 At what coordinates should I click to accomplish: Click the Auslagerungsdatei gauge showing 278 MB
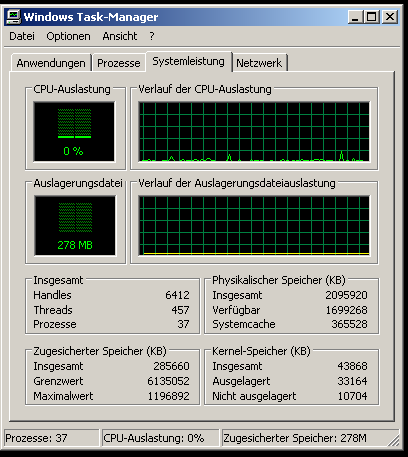pos(75,226)
